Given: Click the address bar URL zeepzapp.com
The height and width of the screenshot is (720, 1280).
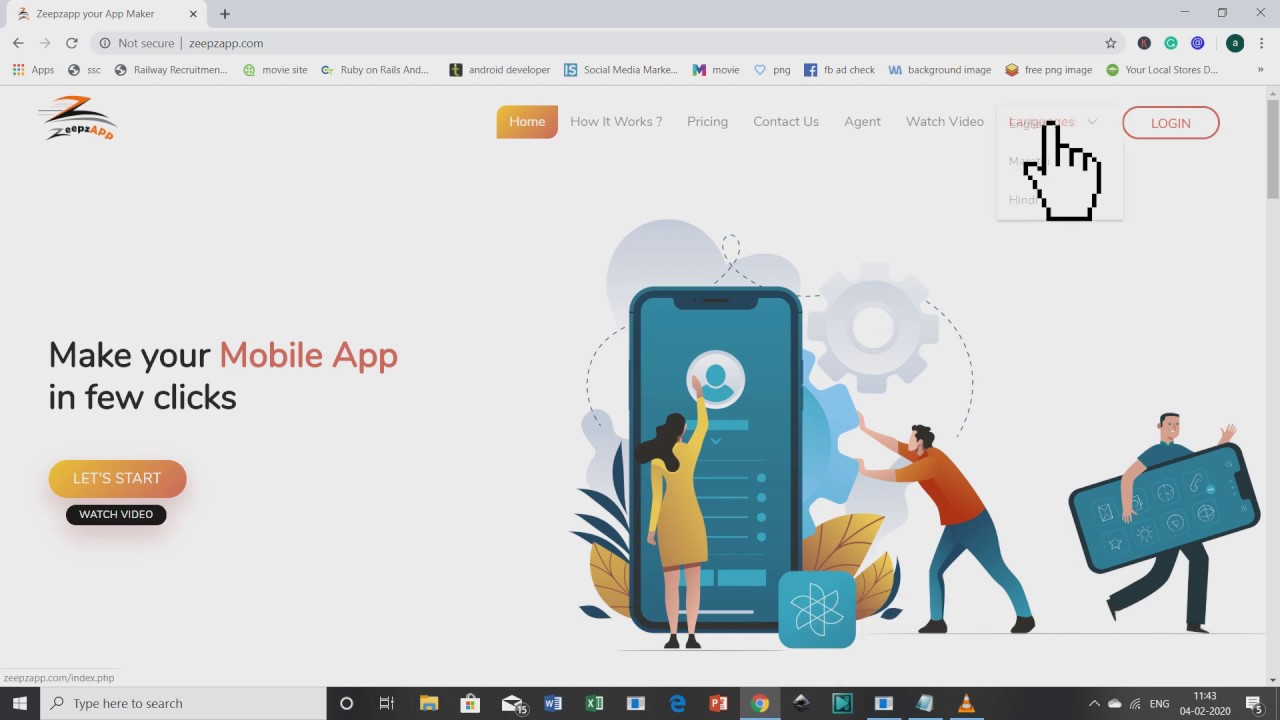Looking at the screenshot, I should [226, 43].
